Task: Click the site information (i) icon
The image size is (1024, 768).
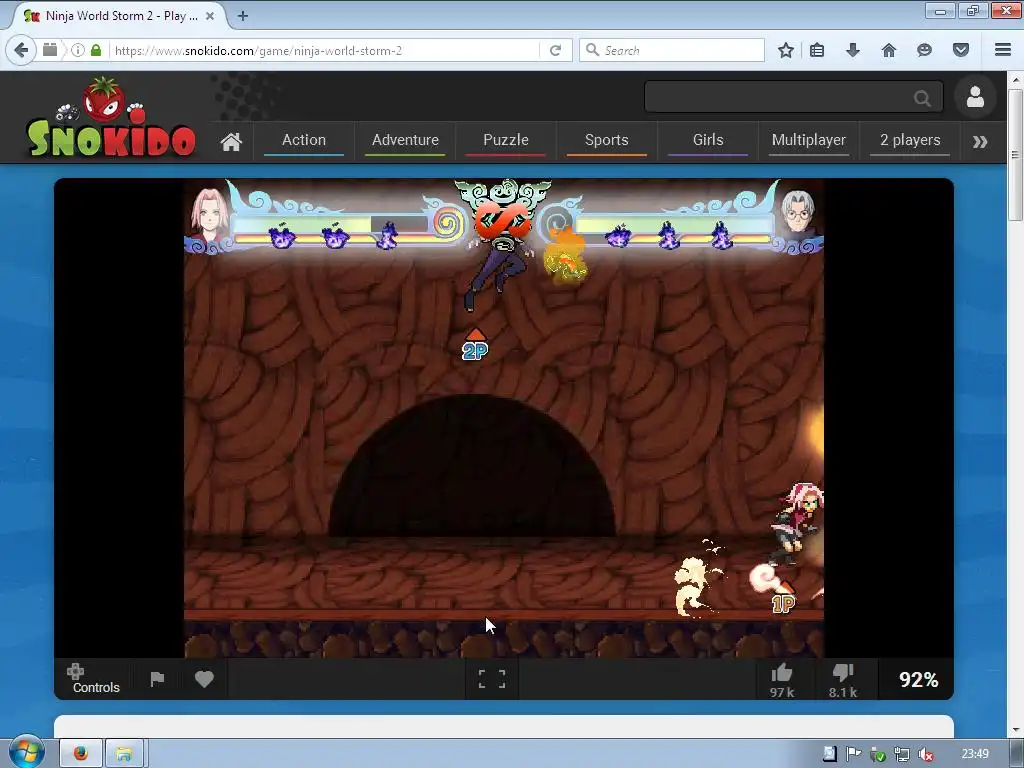Action: tap(78, 50)
